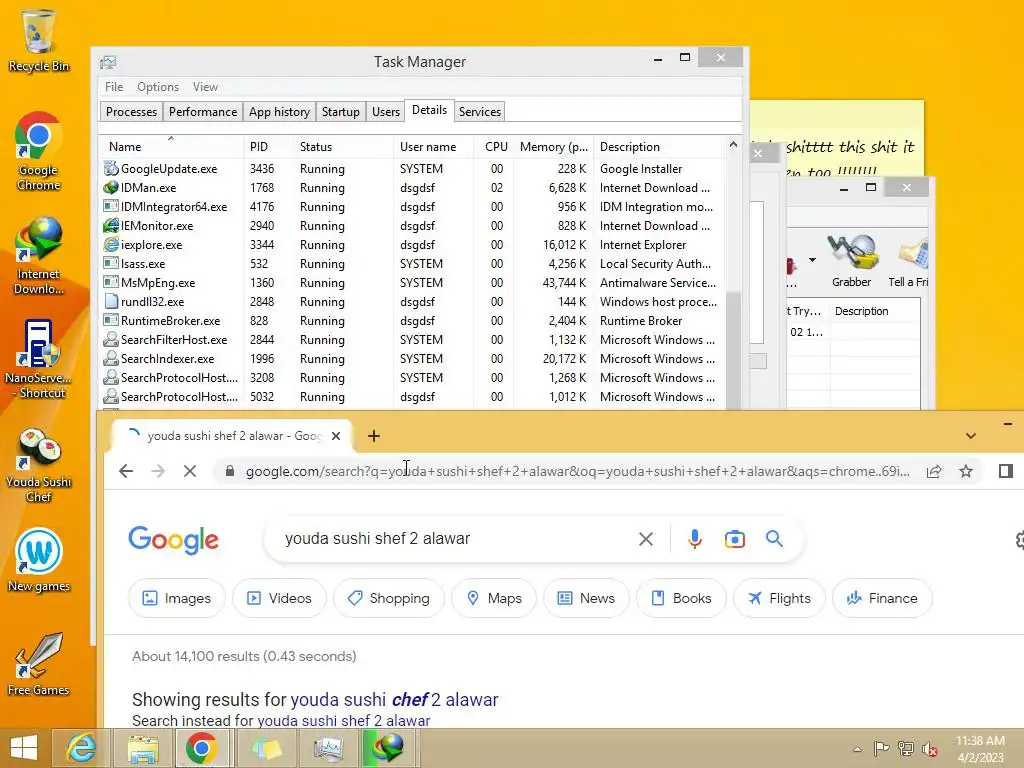Click the Chrome back arrow
This screenshot has height=768, width=1024.
tap(126, 471)
